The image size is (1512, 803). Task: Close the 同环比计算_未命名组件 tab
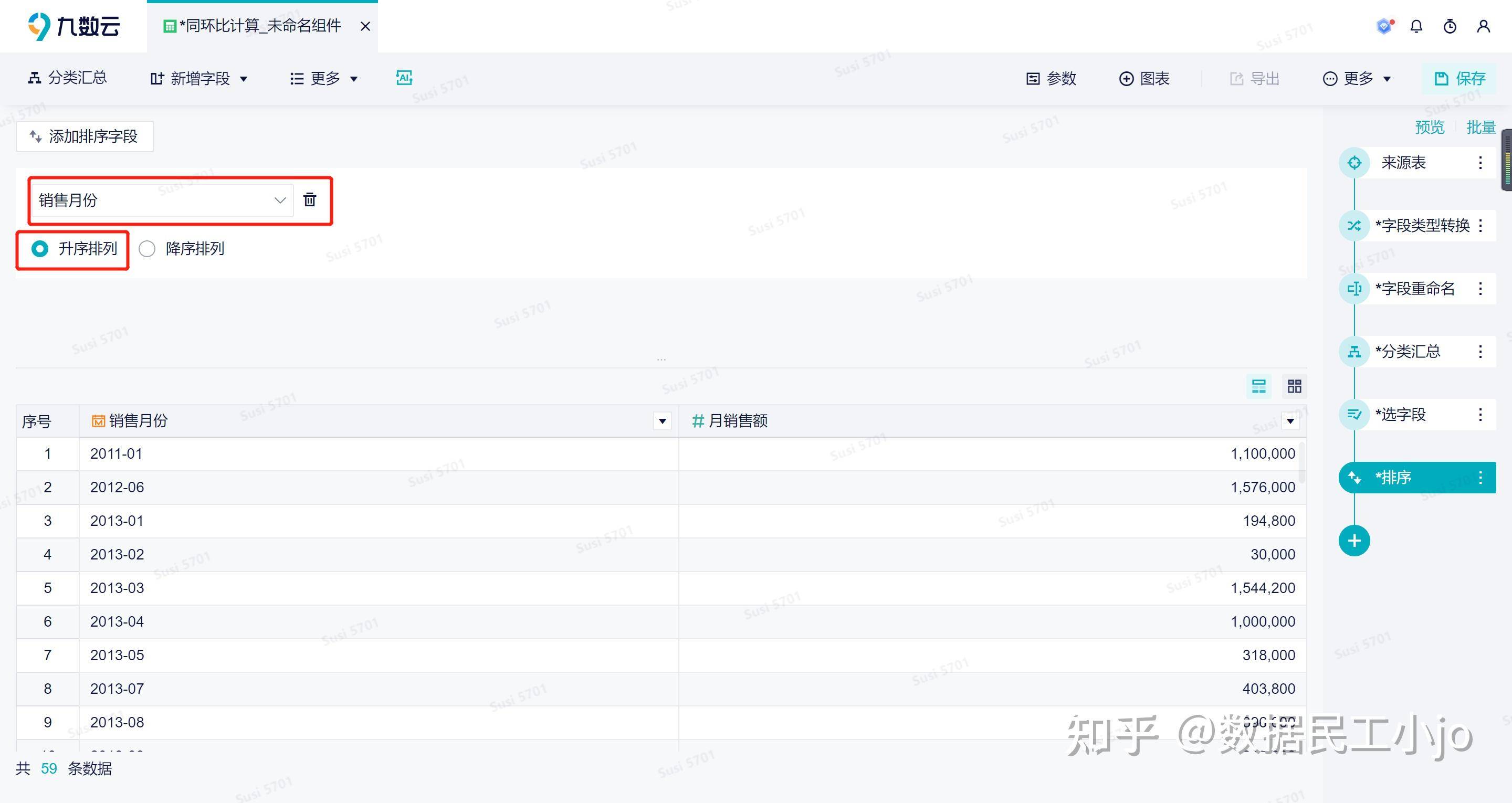point(365,26)
